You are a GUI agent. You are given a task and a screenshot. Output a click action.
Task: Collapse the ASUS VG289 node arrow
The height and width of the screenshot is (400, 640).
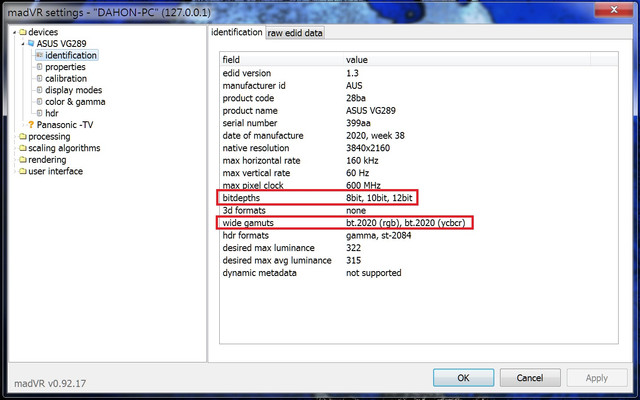(23, 44)
